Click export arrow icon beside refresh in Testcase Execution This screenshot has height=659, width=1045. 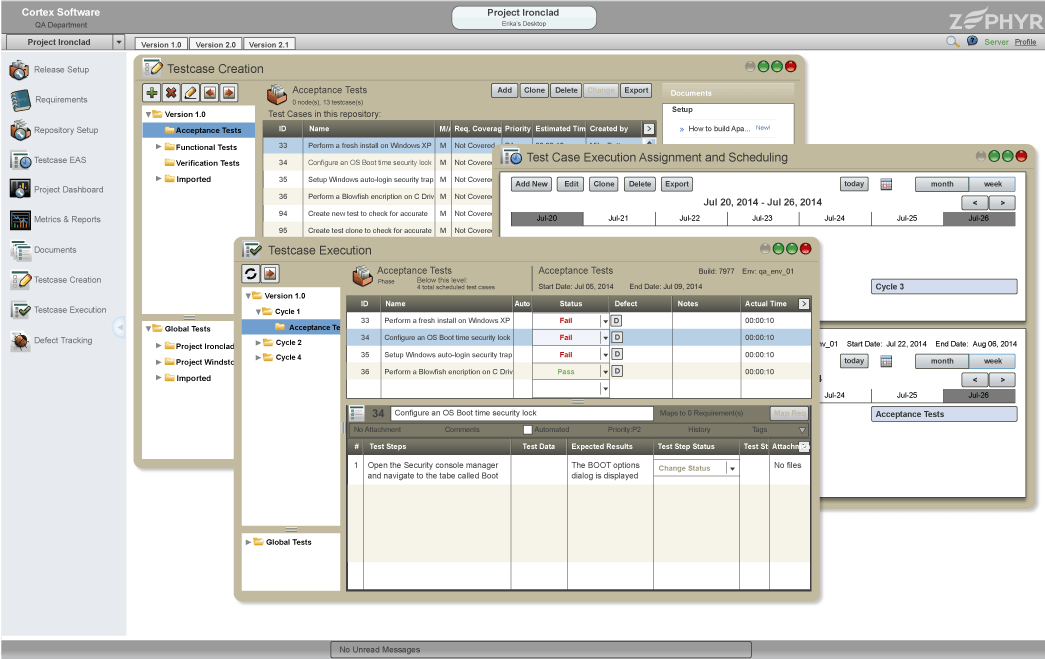(270, 273)
